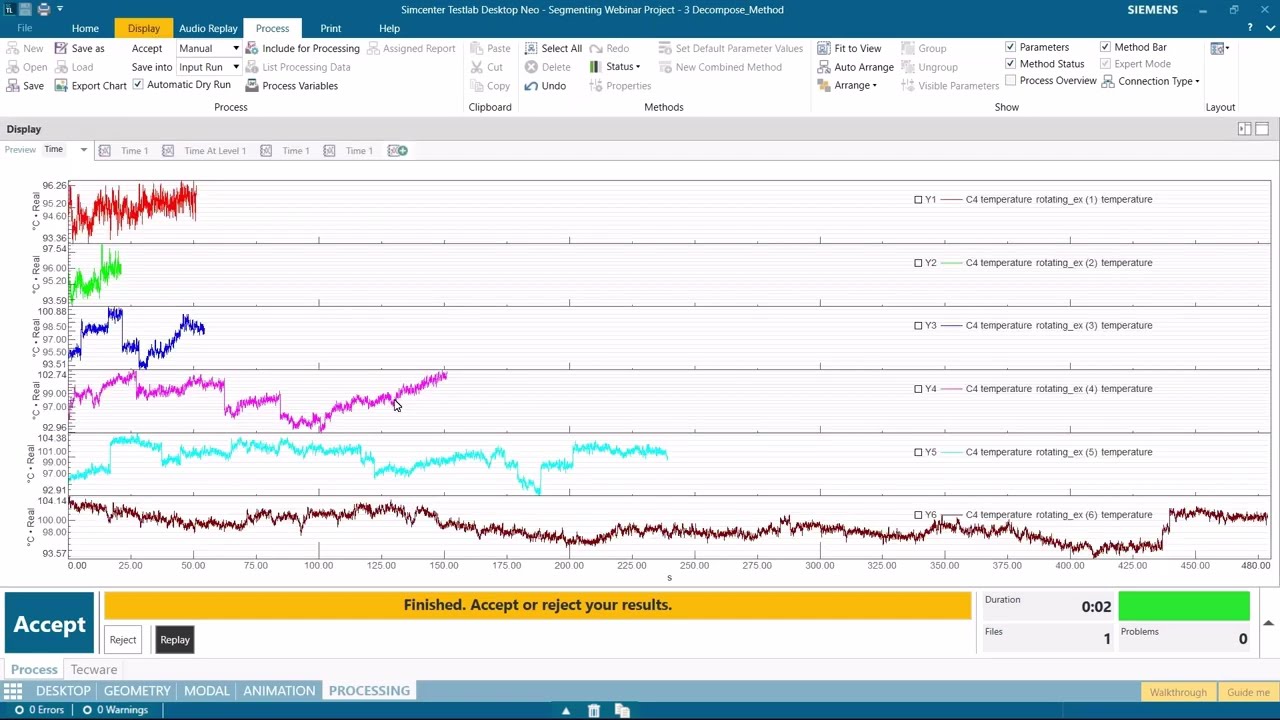The height and width of the screenshot is (720, 1280).
Task: Click the 0 Warnings status indicator
Action: (x=115, y=710)
